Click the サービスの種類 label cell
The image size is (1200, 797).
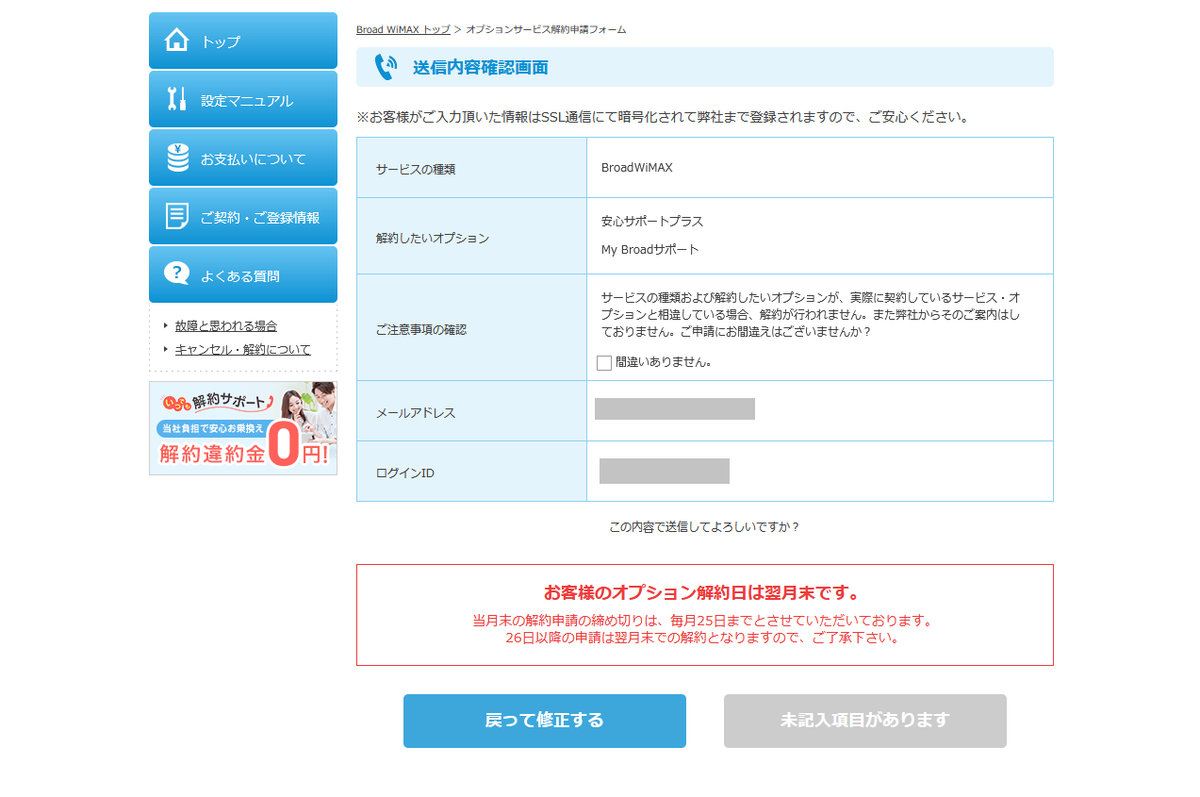(x=472, y=168)
